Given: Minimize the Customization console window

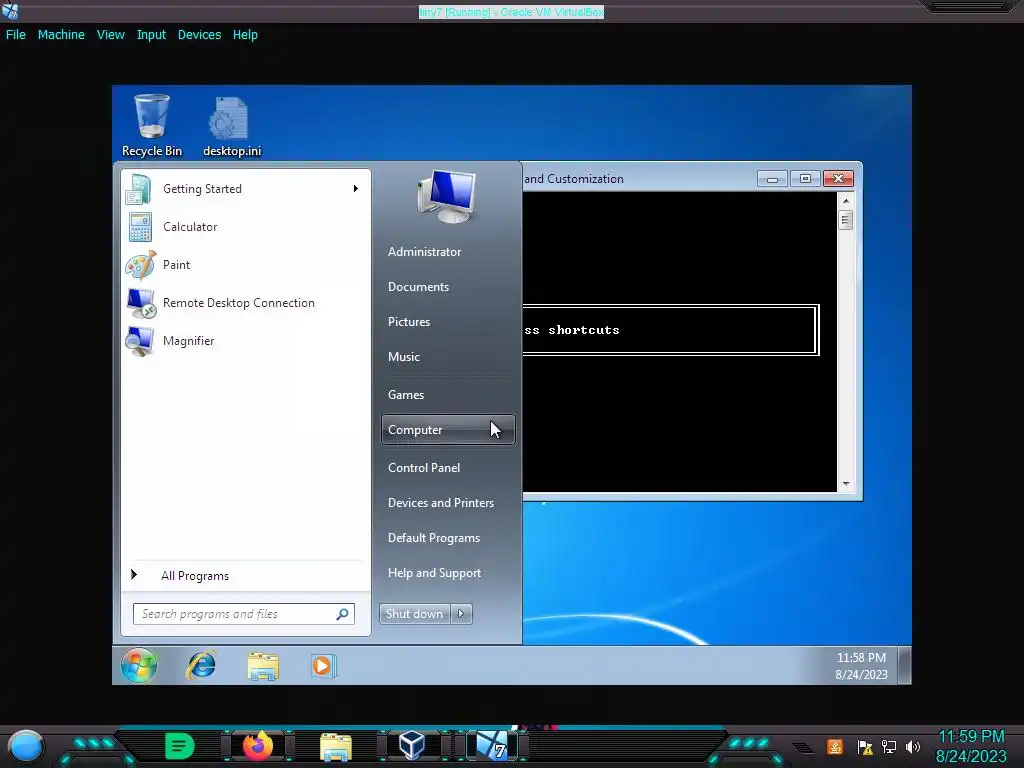Looking at the screenshot, I should click(772, 179).
